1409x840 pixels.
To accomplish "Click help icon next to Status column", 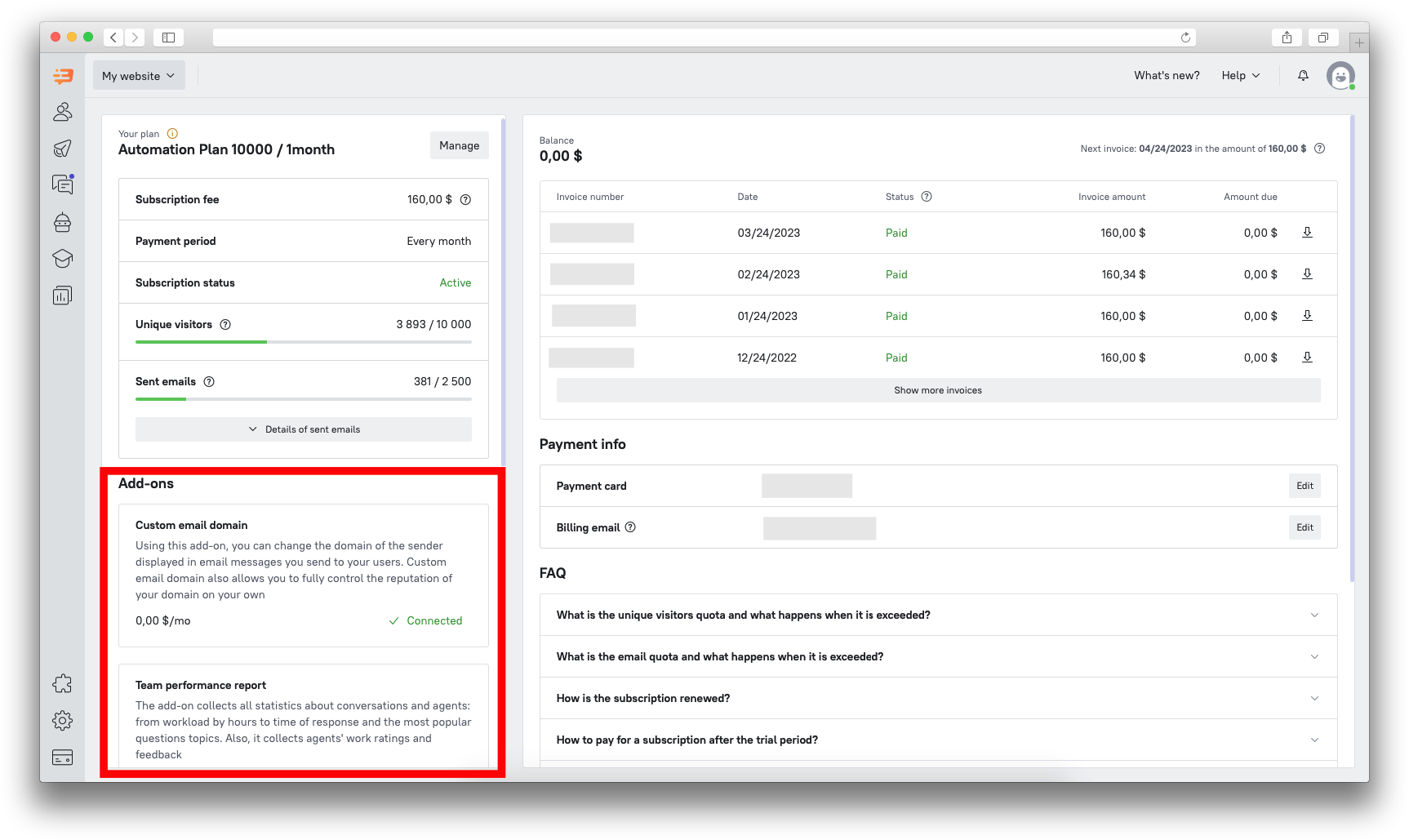I will [927, 197].
